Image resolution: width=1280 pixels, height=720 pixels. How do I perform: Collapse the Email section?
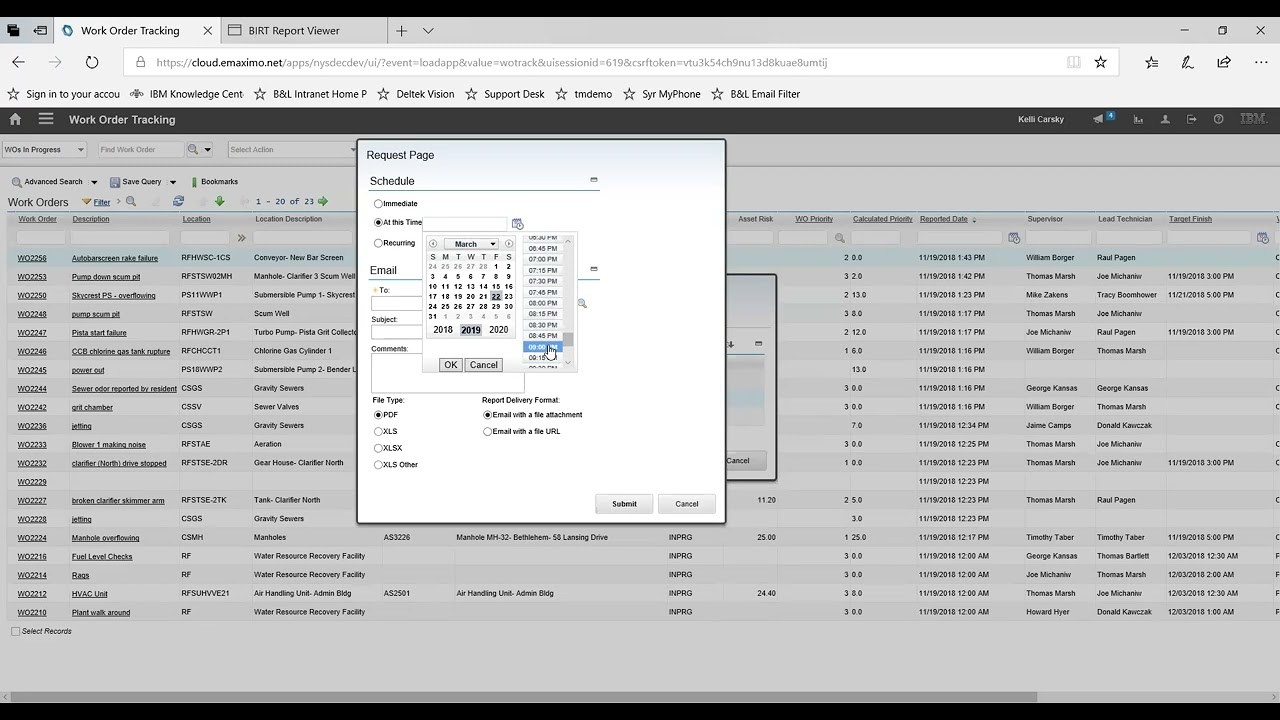pyautogui.click(x=594, y=269)
